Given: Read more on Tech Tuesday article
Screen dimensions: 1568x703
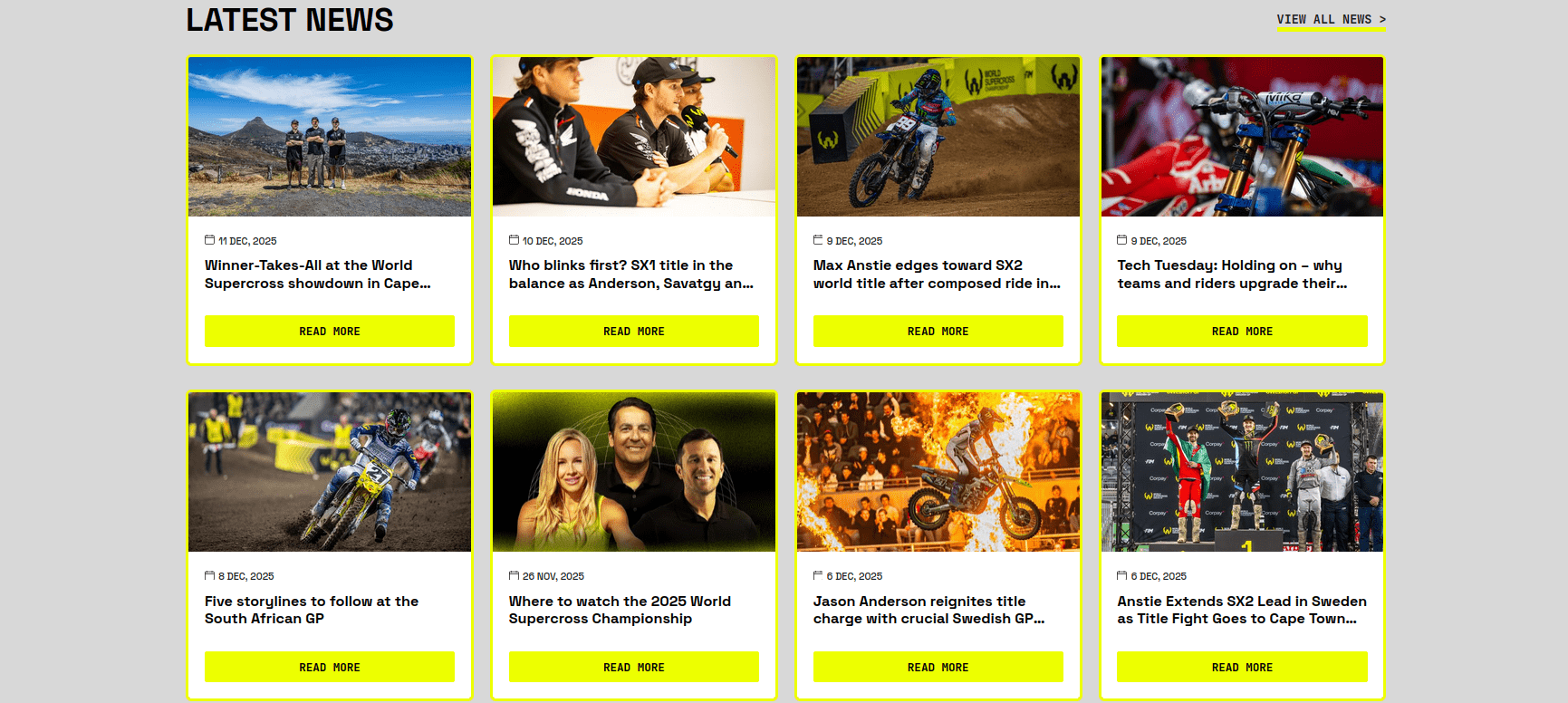Looking at the screenshot, I should coord(1242,332).
